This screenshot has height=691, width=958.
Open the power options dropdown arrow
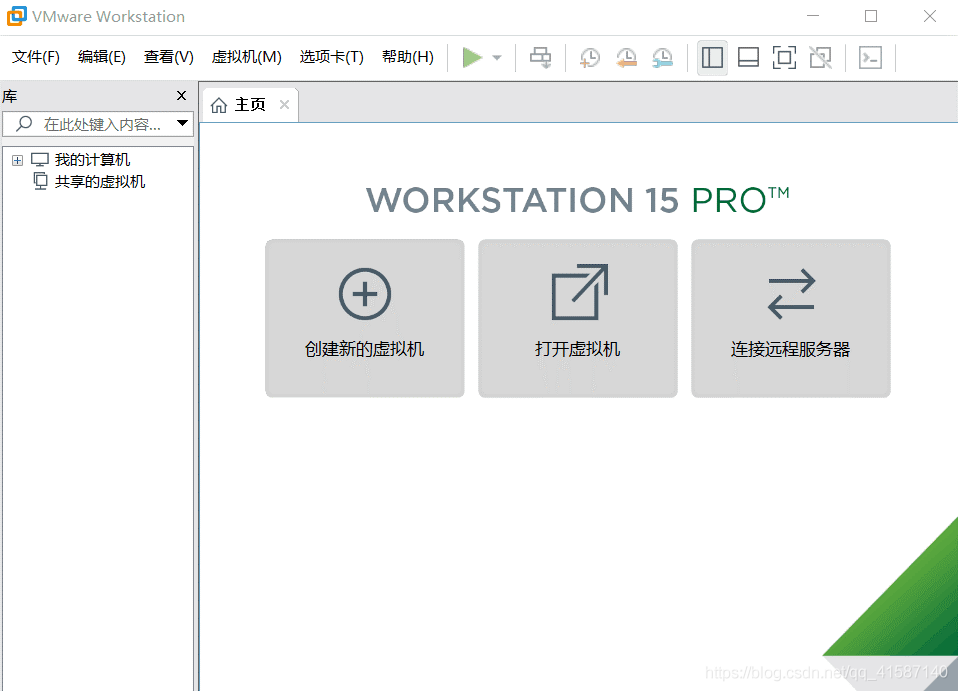(x=497, y=58)
